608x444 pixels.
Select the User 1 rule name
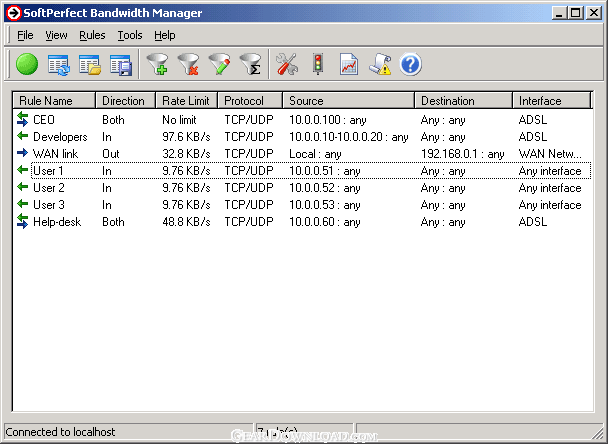[x=48, y=171]
